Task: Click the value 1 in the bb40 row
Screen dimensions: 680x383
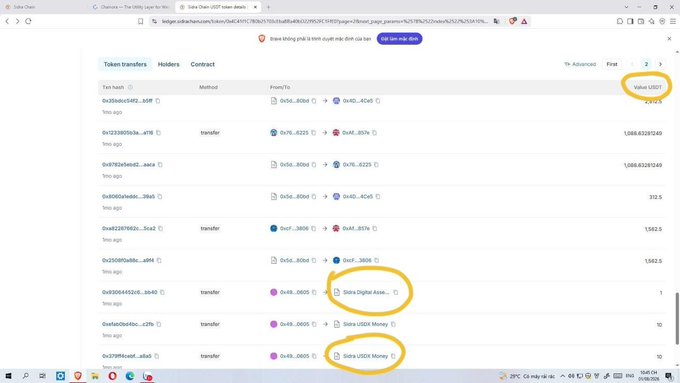Action: [x=661, y=293]
